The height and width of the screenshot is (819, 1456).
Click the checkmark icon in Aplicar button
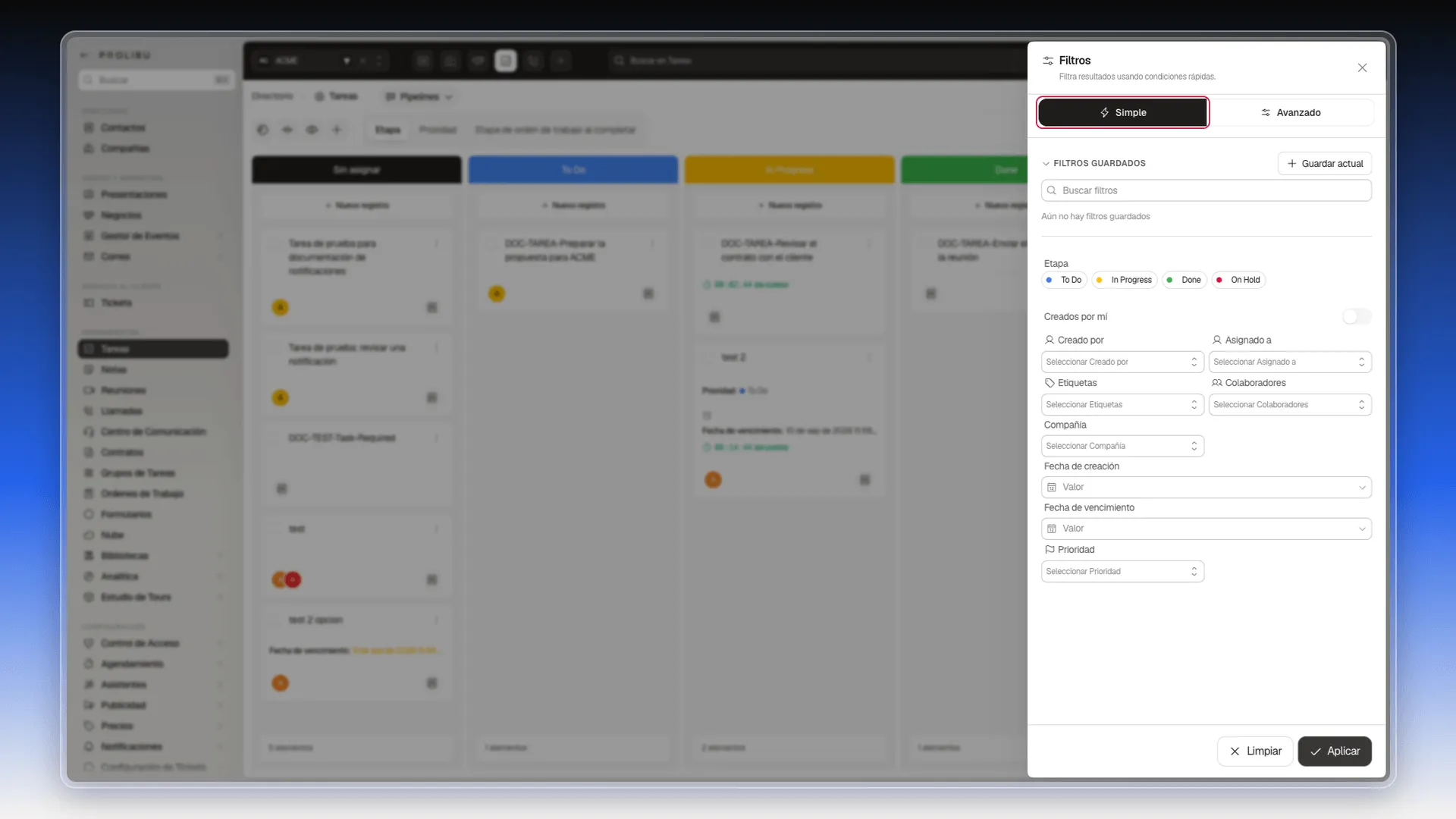1316,752
